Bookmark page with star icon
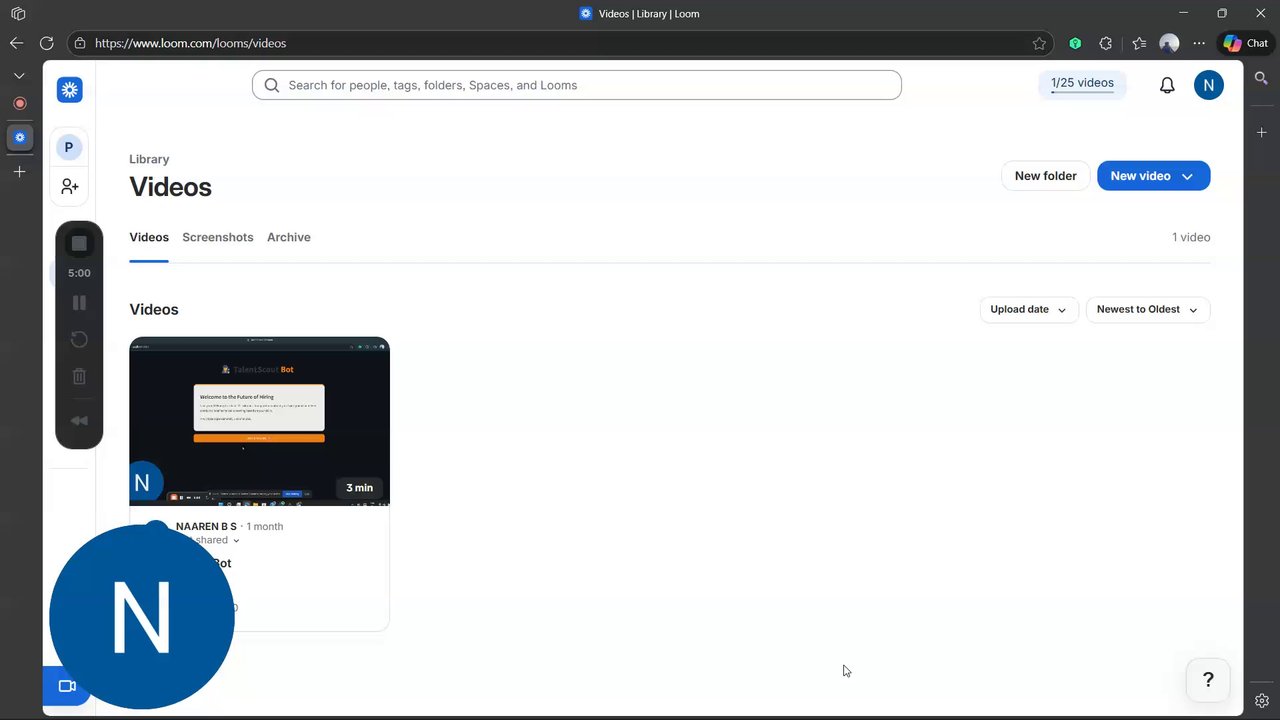This screenshot has height=720, width=1280. [1039, 43]
